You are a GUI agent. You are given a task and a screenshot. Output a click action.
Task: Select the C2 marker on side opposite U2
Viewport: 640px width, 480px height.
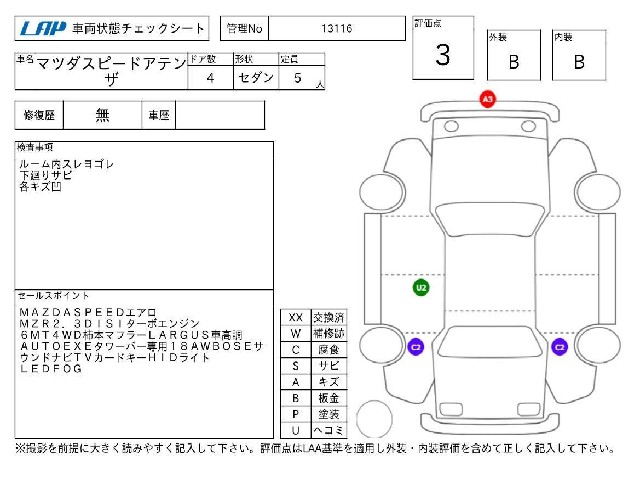point(560,347)
